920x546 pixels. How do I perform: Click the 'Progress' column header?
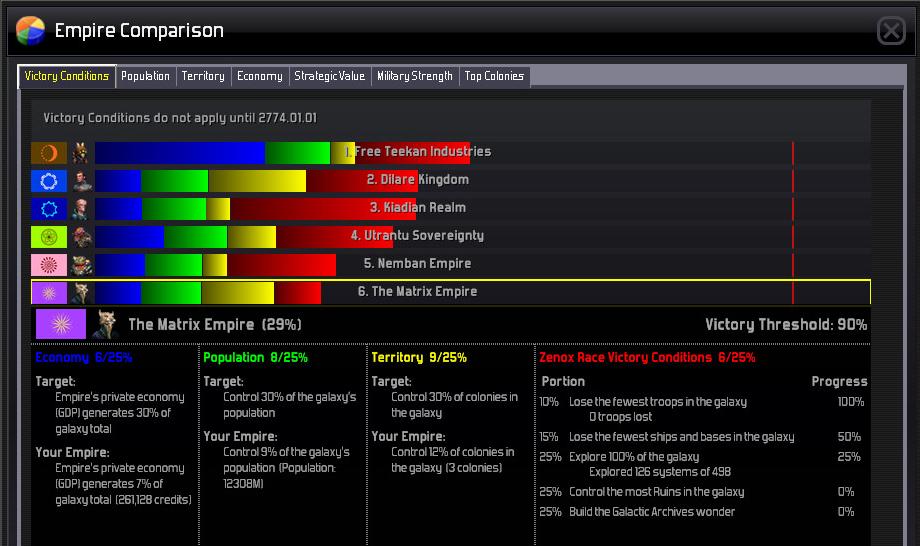pos(839,382)
